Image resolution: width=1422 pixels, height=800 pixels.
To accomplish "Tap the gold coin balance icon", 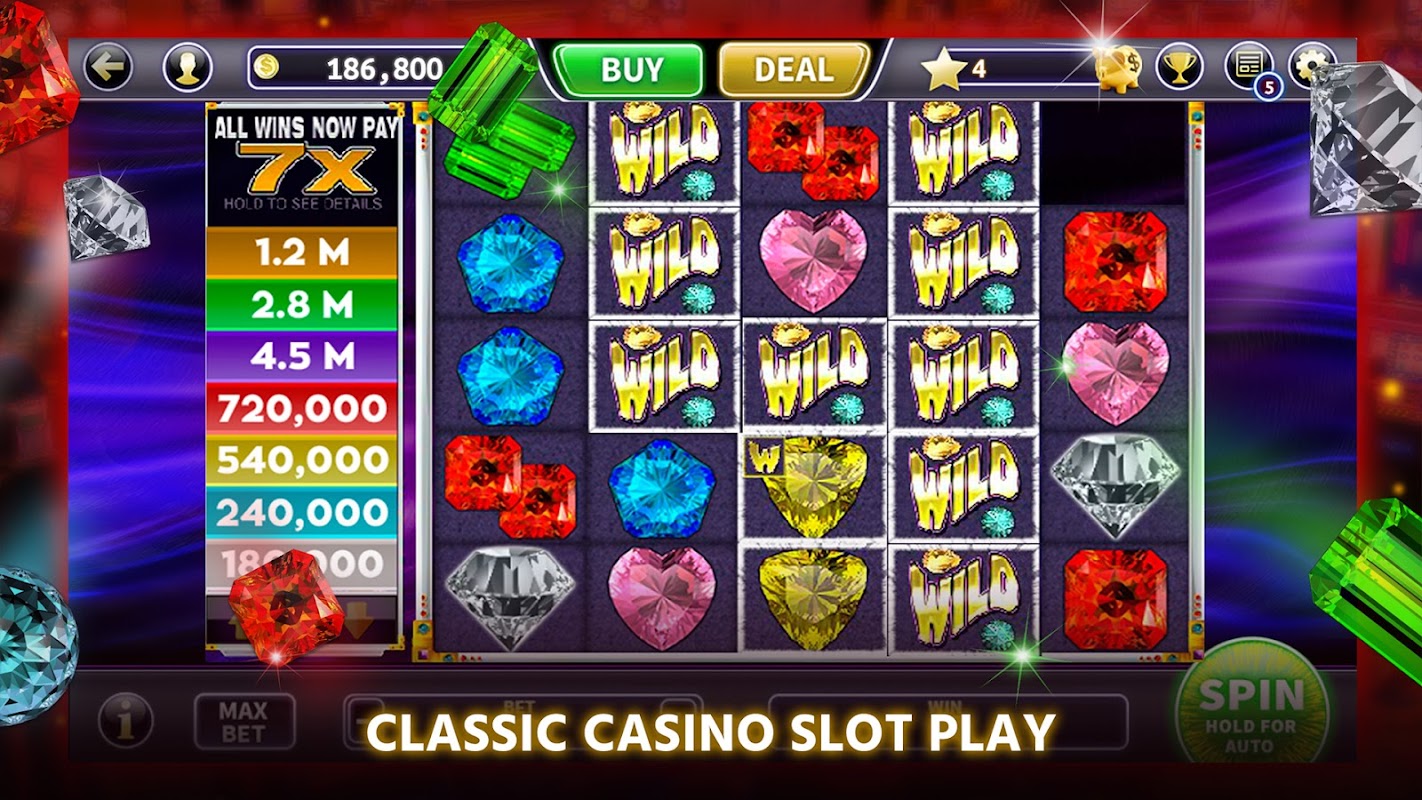I will 266,68.
